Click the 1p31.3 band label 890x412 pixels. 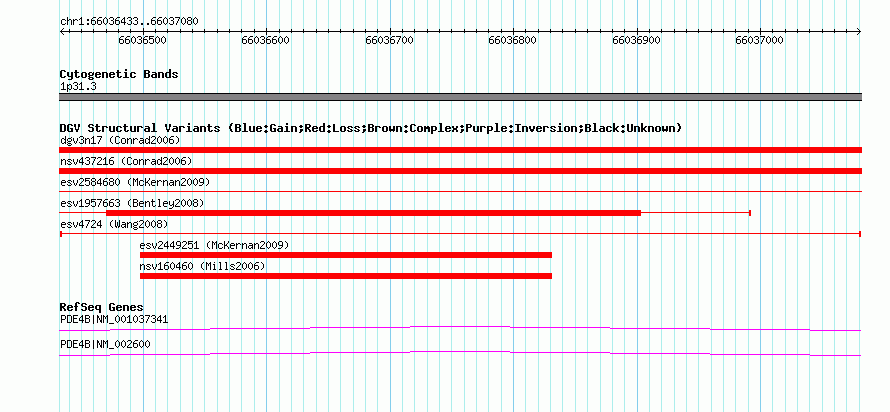pyautogui.click(x=77, y=87)
